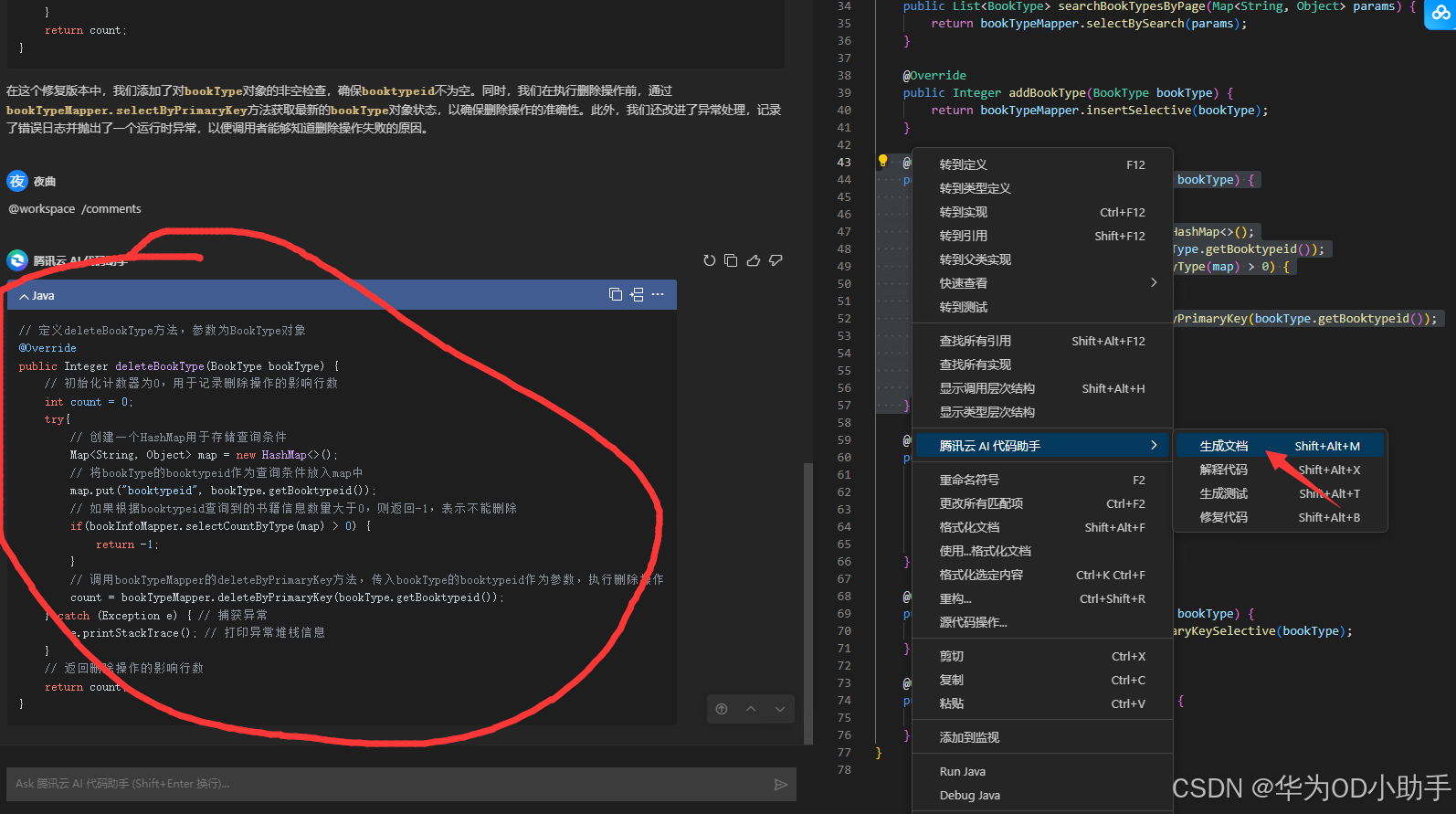
Task: Click 修复代码 in the AI submenu
Action: tap(1280, 517)
